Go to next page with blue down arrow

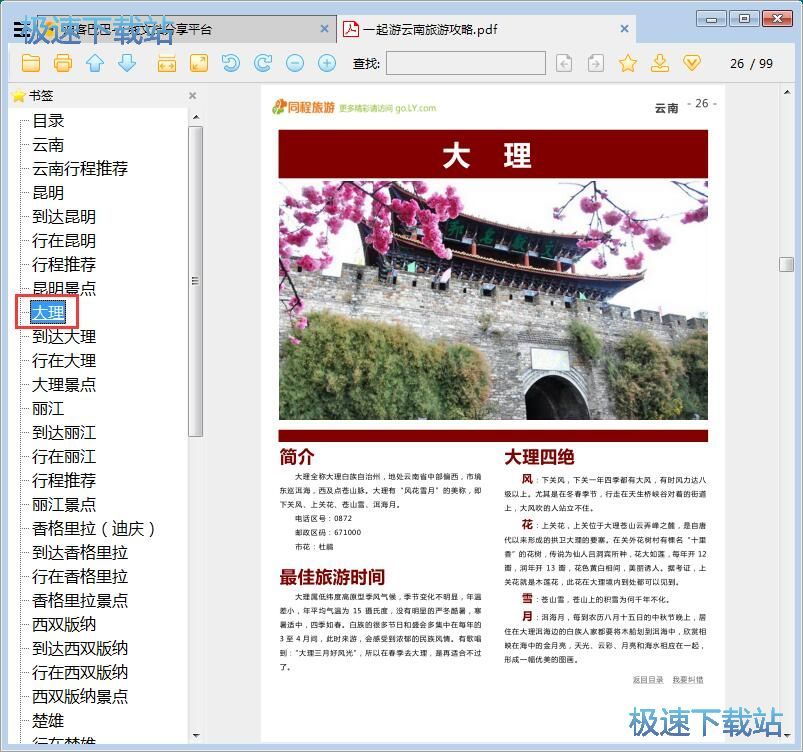124,62
